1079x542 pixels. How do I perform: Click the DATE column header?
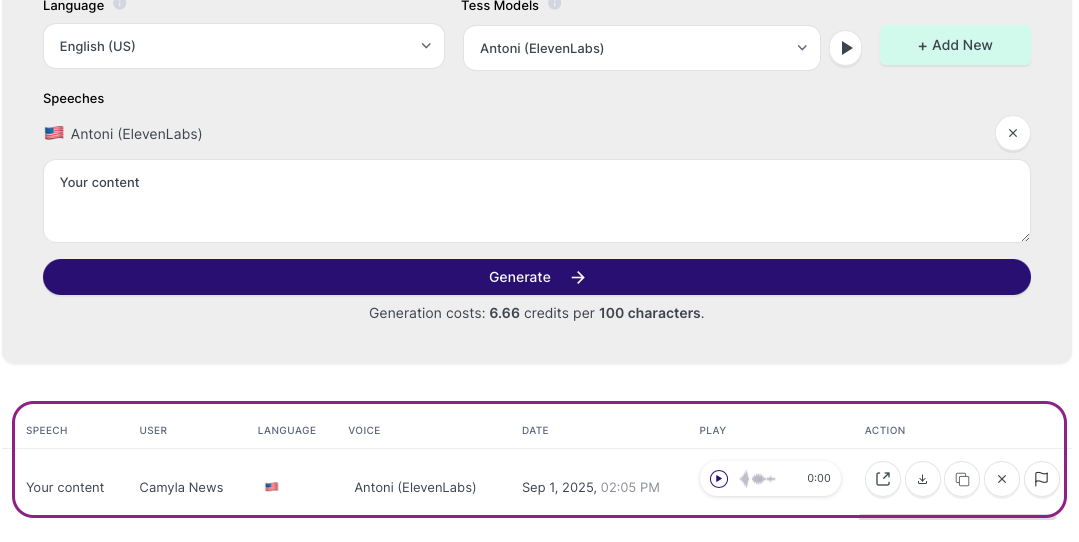(535, 431)
